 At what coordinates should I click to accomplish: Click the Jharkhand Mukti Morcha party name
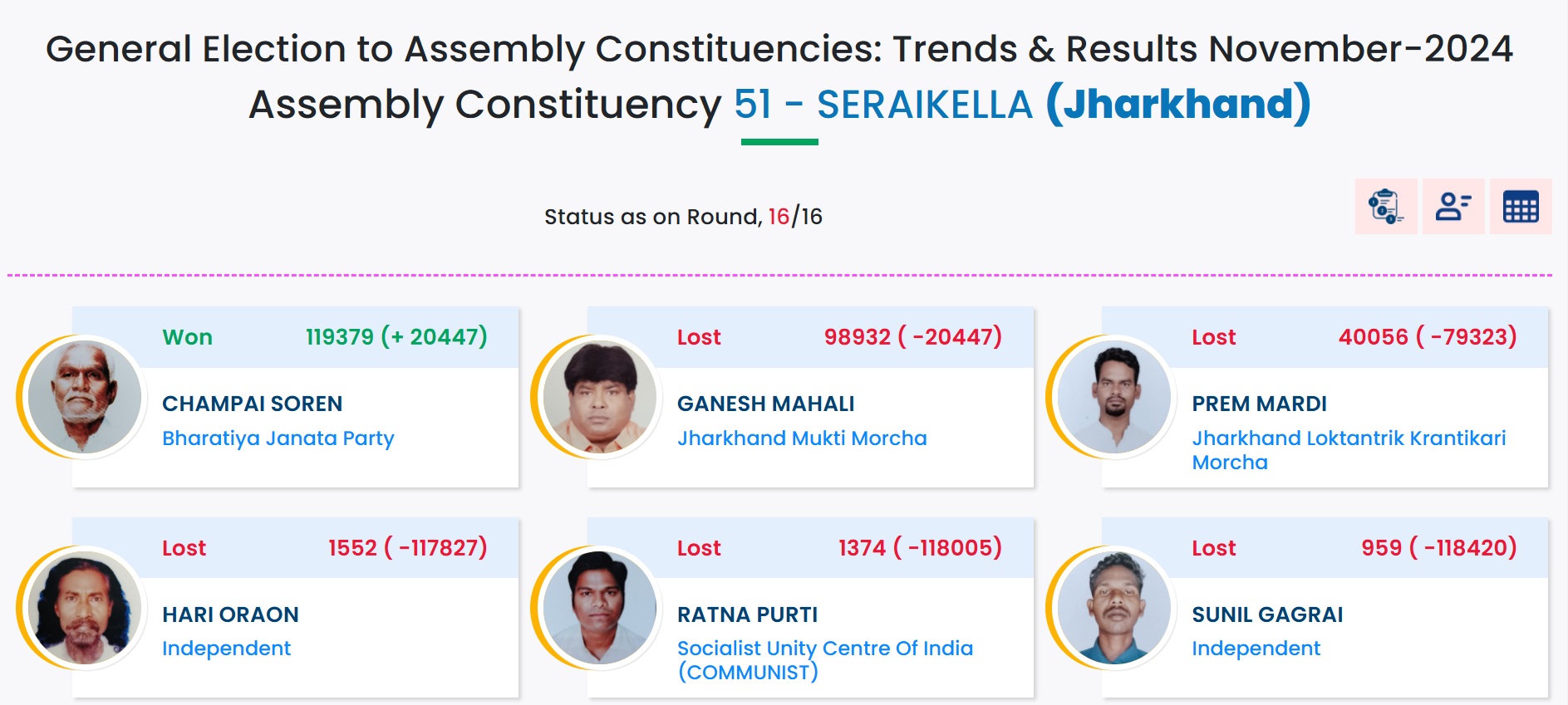tap(801, 438)
